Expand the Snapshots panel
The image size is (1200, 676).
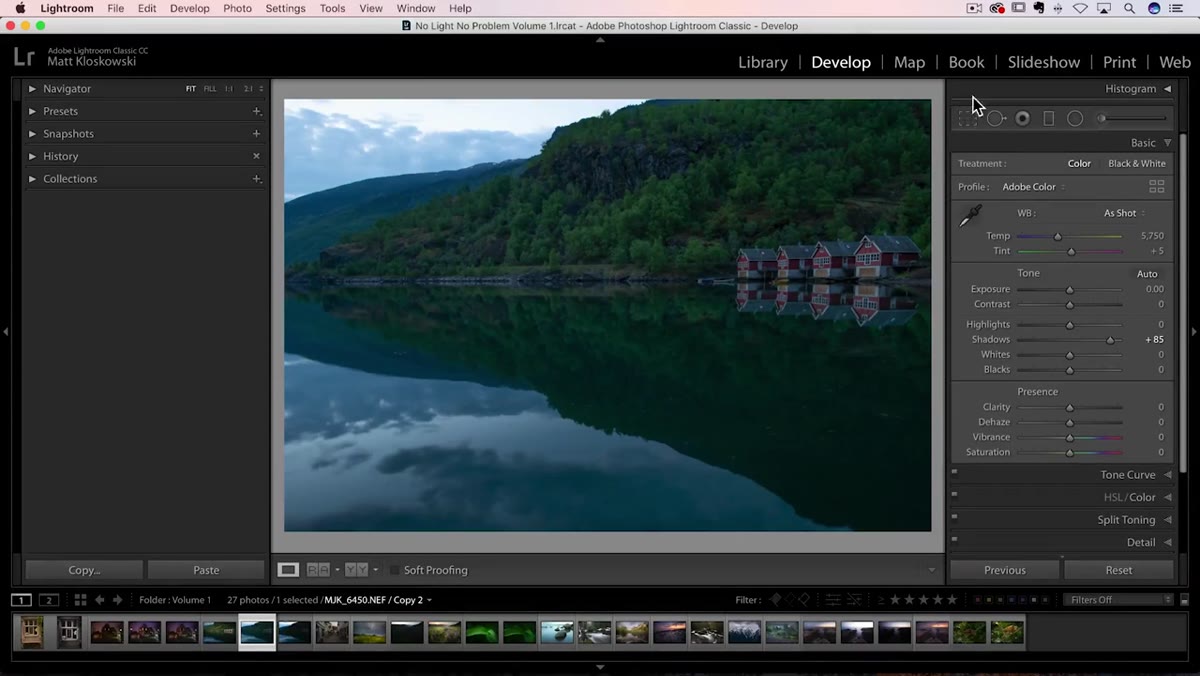pyautogui.click(x=32, y=134)
